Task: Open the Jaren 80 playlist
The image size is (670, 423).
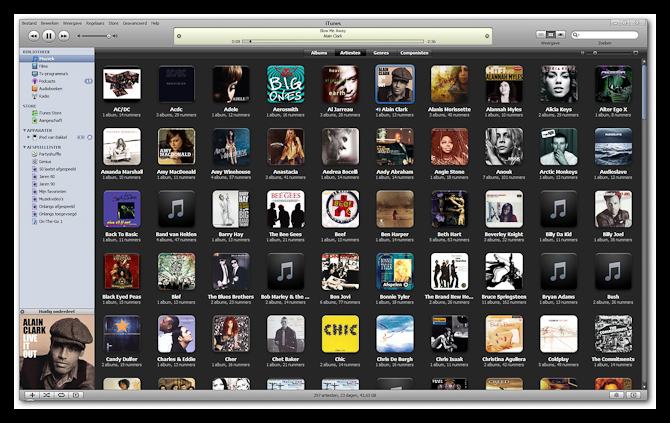Action: (x=57, y=176)
